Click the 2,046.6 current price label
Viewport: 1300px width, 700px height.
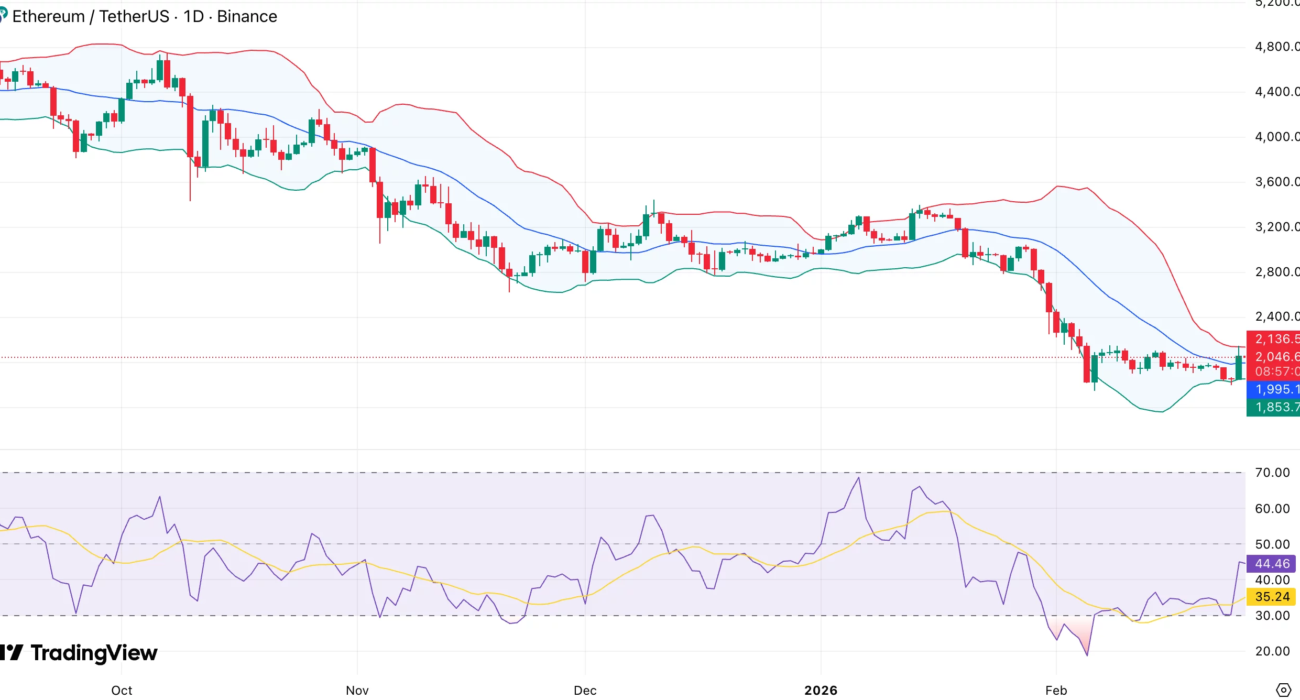[x=1272, y=356]
